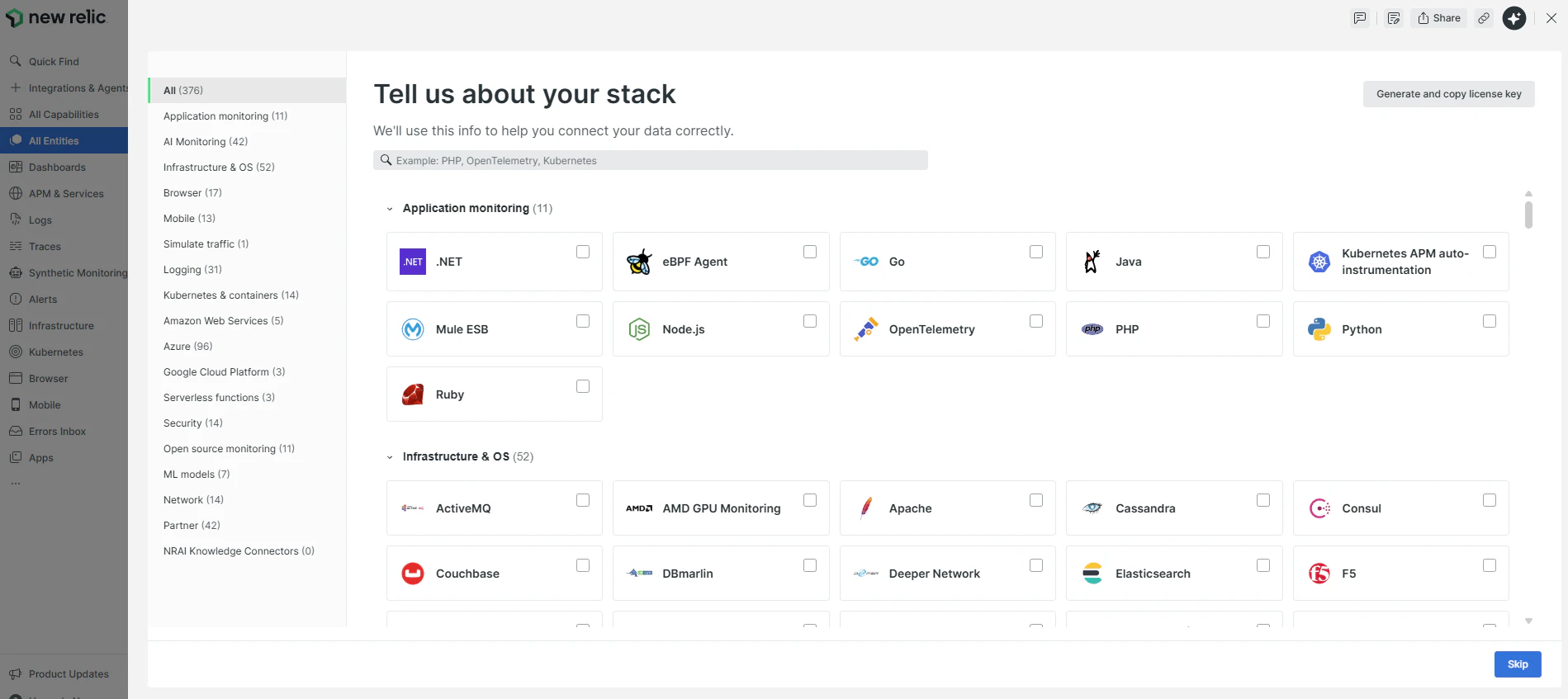Click the Ruby gem icon
This screenshot has width=1568, height=699.
coord(413,394)
